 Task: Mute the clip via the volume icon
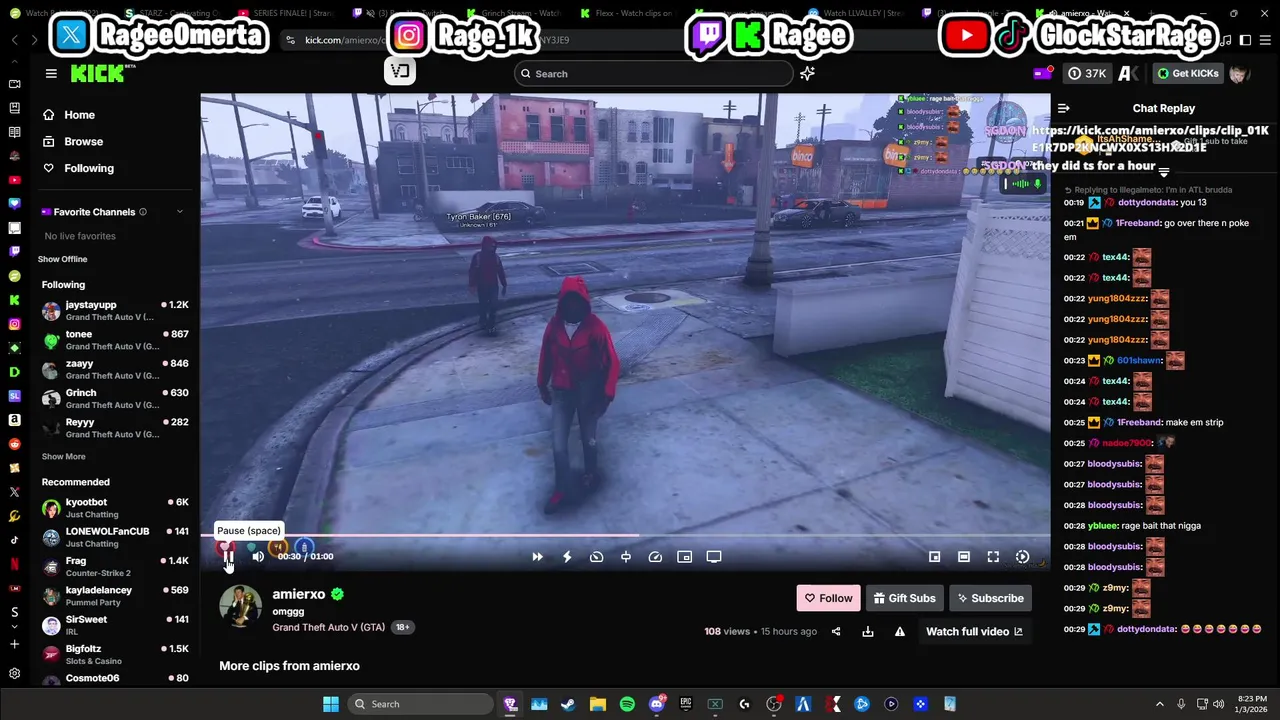(x=258, y=557)
